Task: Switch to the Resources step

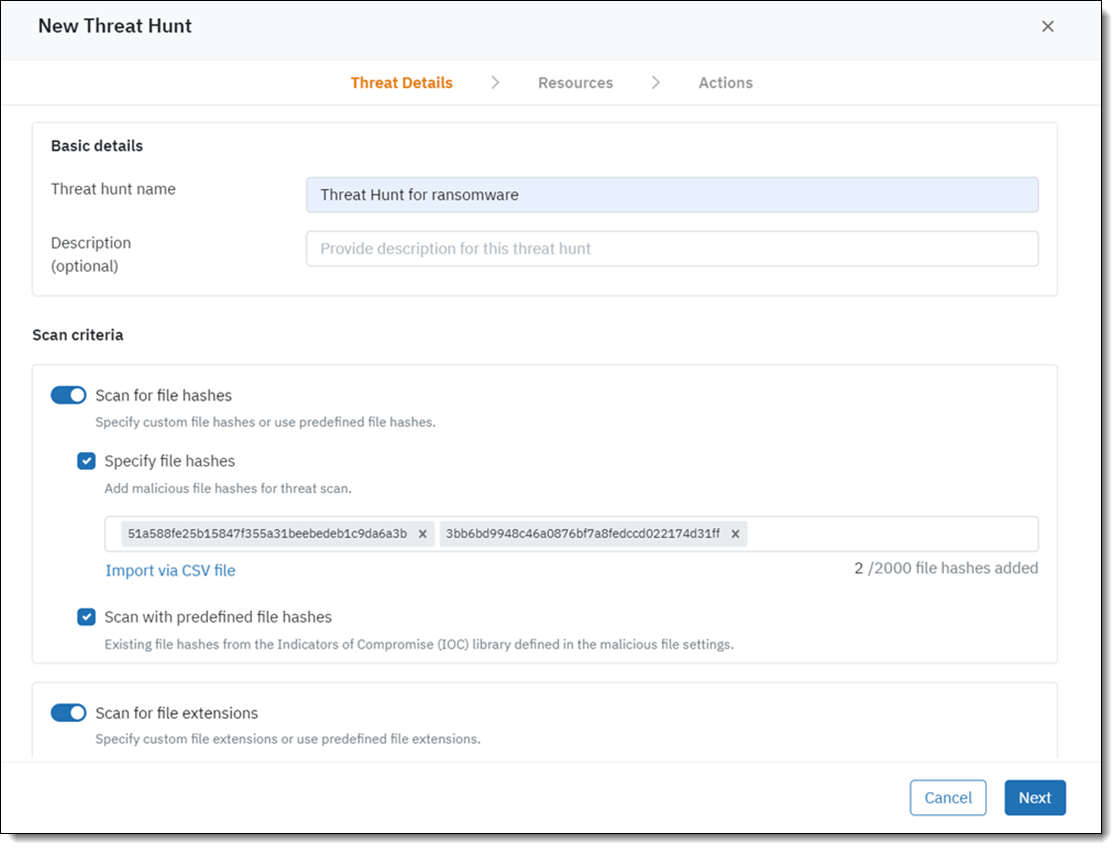Action: coord(575,83)
